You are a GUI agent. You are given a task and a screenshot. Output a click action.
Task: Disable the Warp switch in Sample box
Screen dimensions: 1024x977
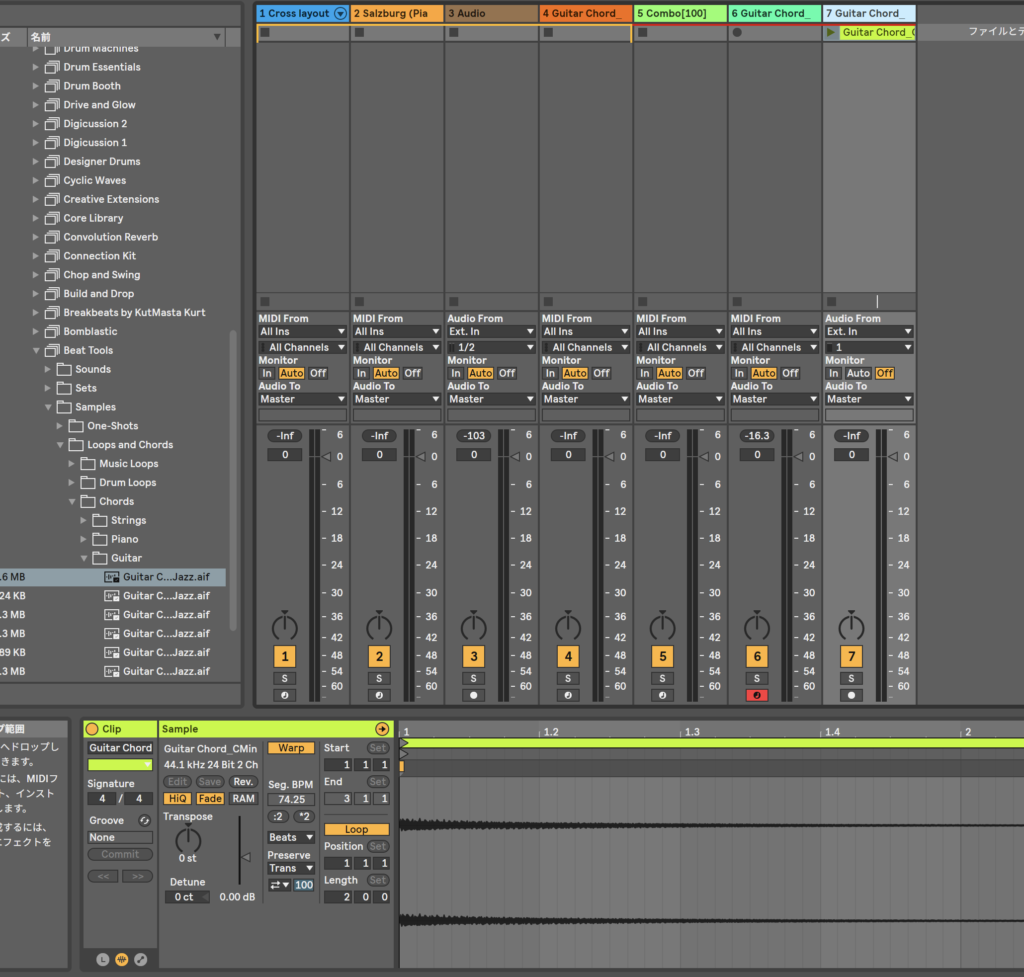coord(291,748)
